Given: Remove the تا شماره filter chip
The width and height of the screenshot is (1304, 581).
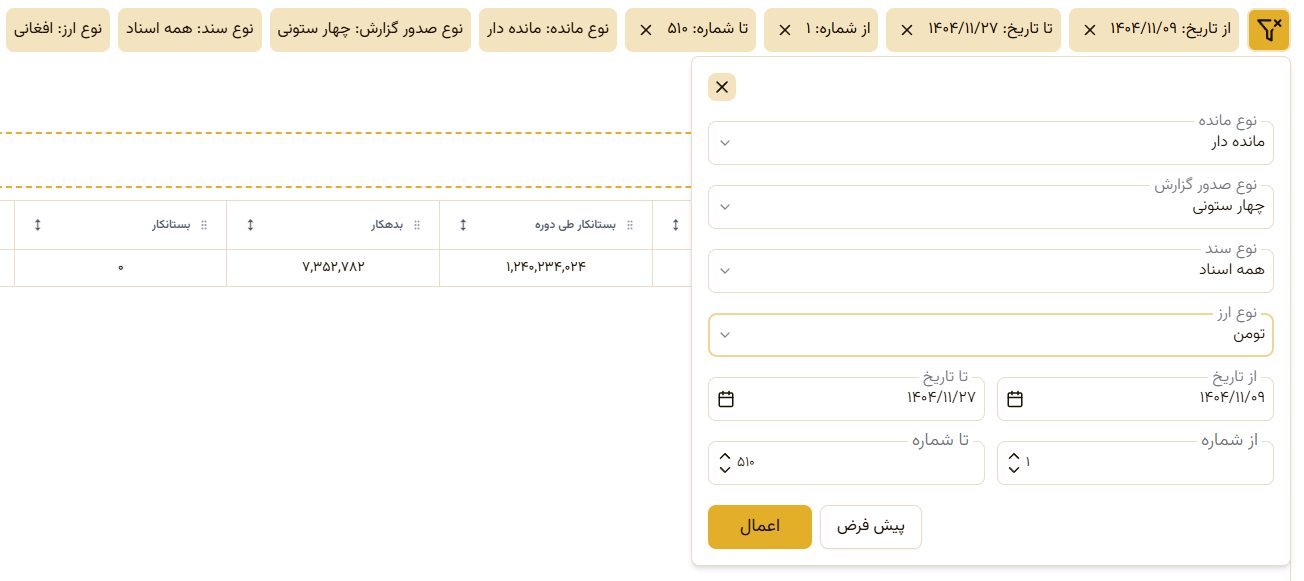Looking at the screenshot, I should point(646,30).
